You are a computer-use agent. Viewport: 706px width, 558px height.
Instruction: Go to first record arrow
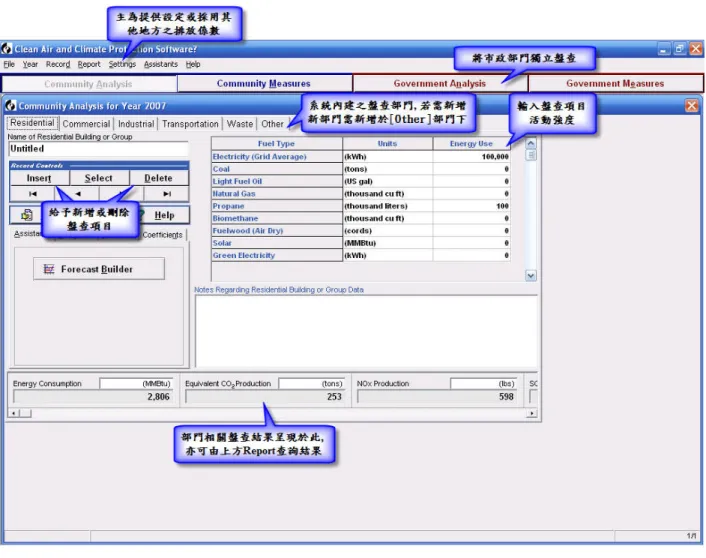click(x=32, y=194)
